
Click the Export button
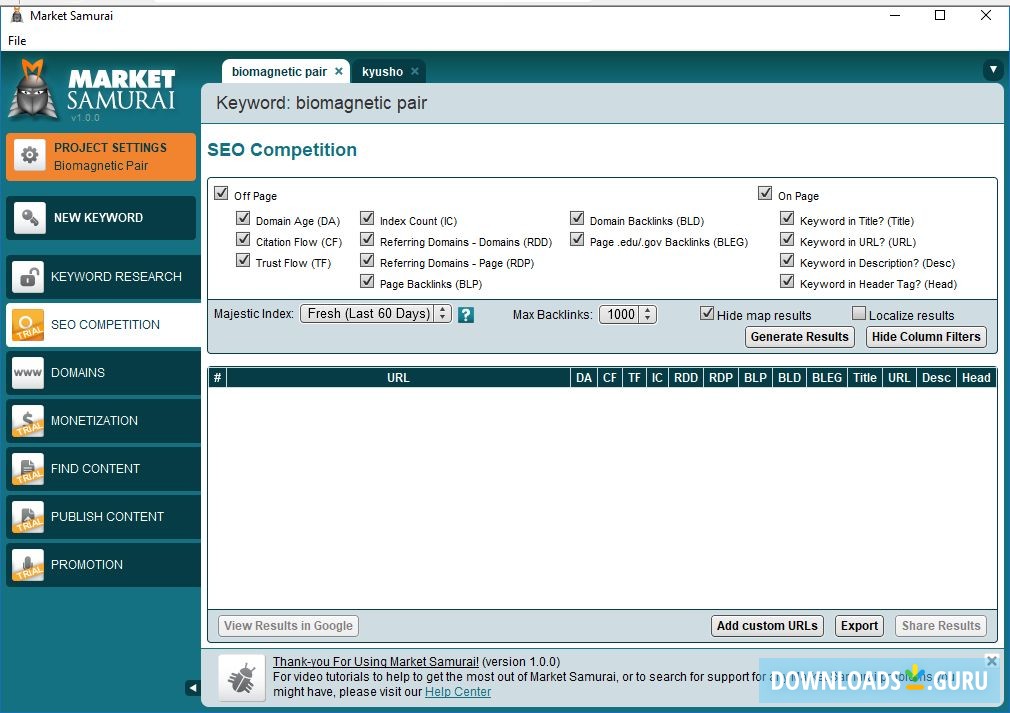[859, 625]
